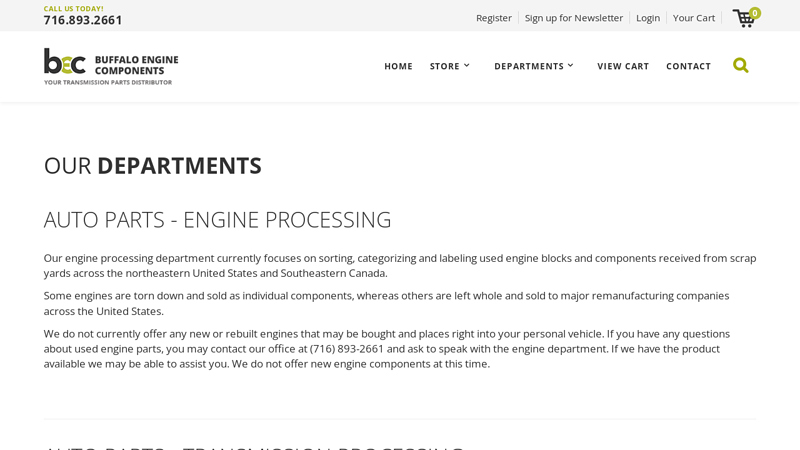Image resolution: width=800 pixels, height=450 pixels.
Task: Open the Store menu item
Action: pos(444,66)
